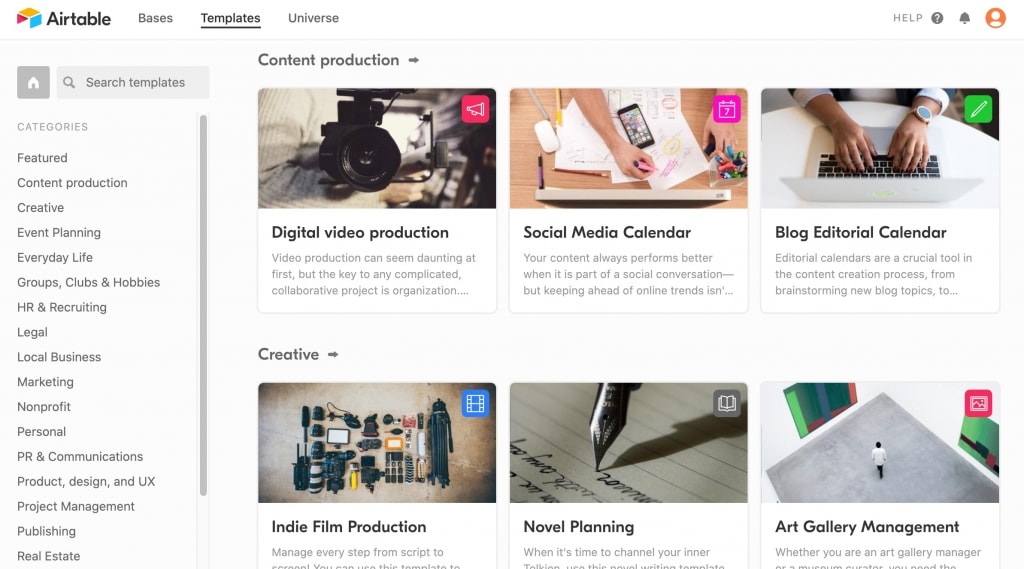The width and height of the screenshot is (1024, 569).
Task: Click the book icon on Novel Planning
Action: [727, 403]
